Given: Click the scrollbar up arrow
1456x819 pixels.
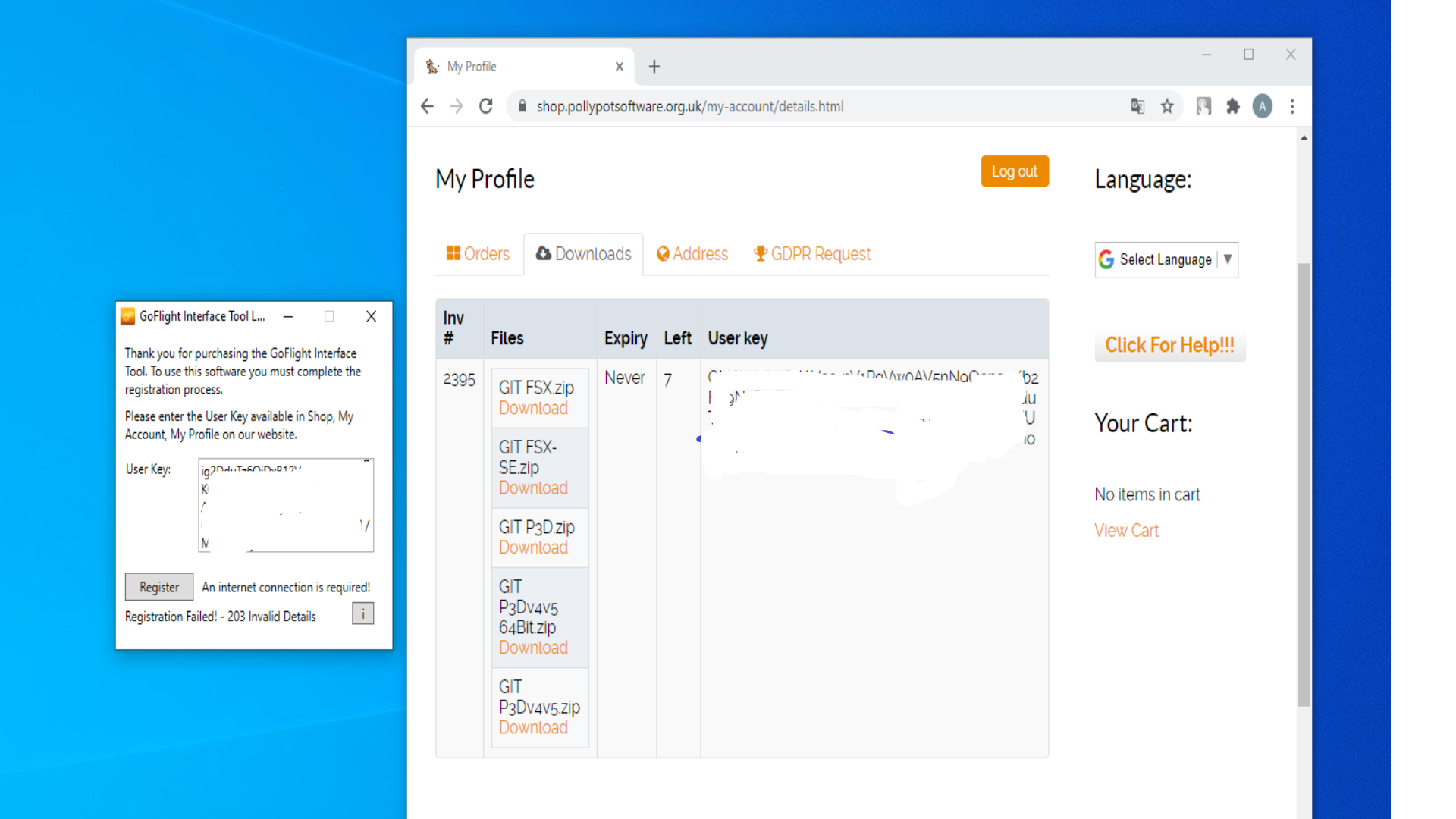Looking at the screenshot, I should point(1304,137).
